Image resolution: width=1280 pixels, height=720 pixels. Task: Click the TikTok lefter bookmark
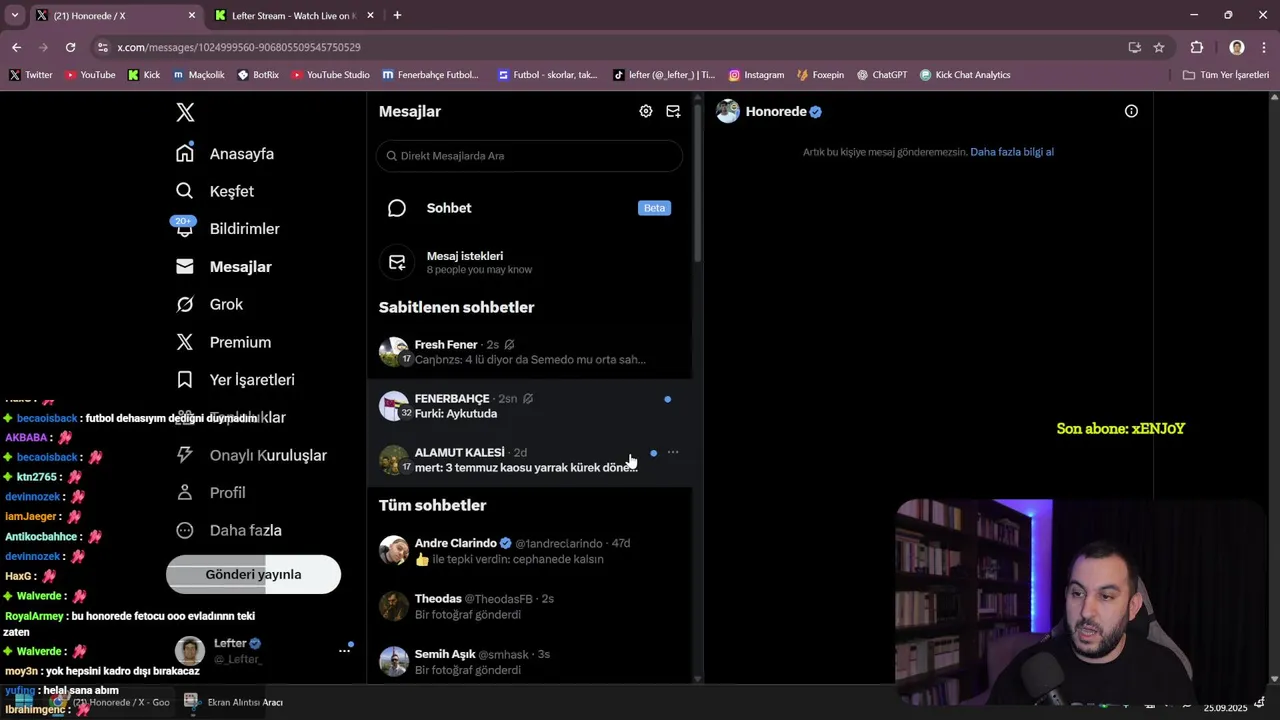pyautogui.click(x=664, y=75)
